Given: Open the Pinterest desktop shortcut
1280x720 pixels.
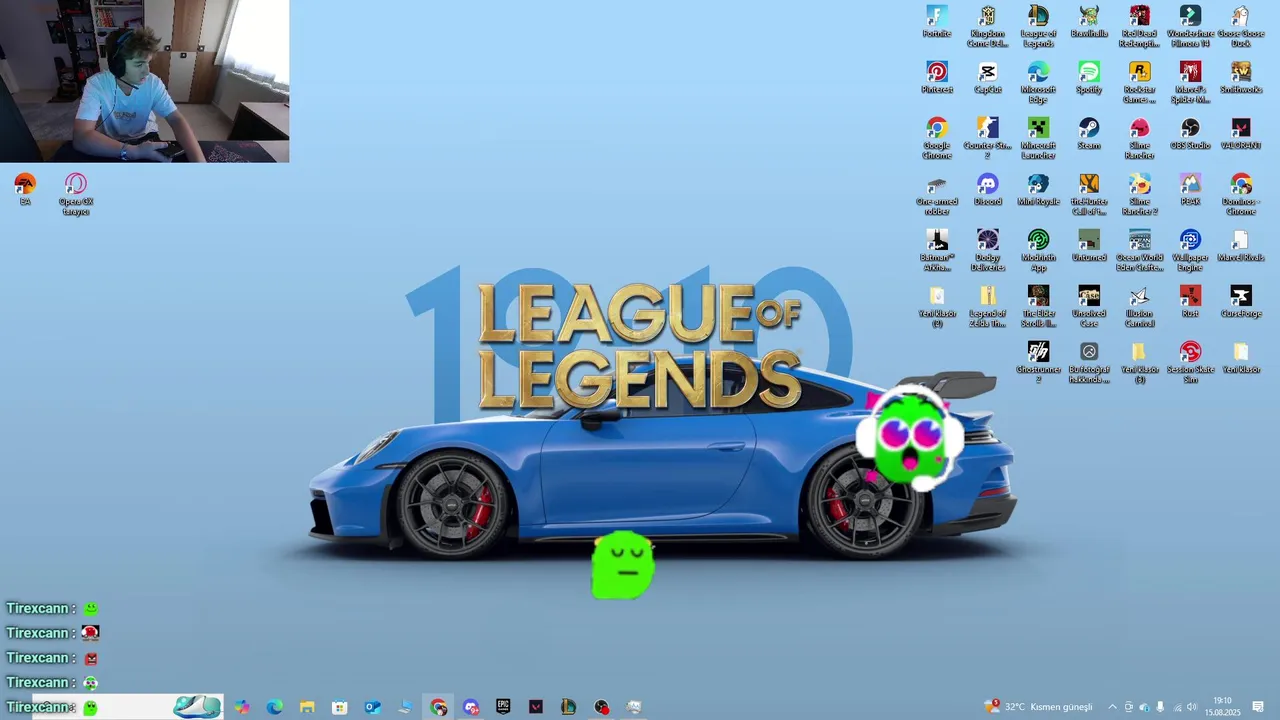Looking at the screenshot, I should coord(937,78).
